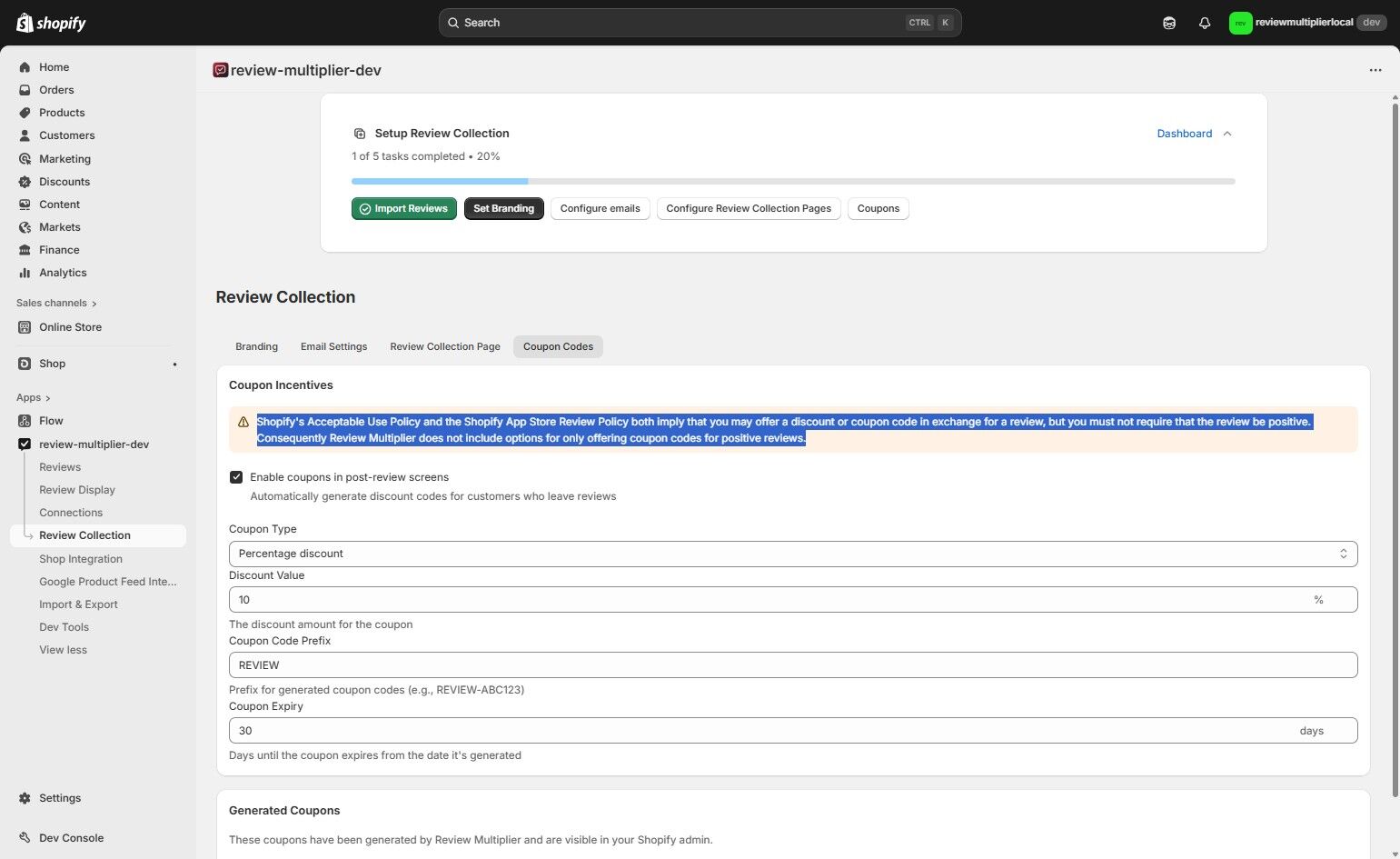Viewport: 1400px width, 859px height.
Task: Click the reviewmultiplierlocal store avatar
Action: click(x=1240, y=23)
